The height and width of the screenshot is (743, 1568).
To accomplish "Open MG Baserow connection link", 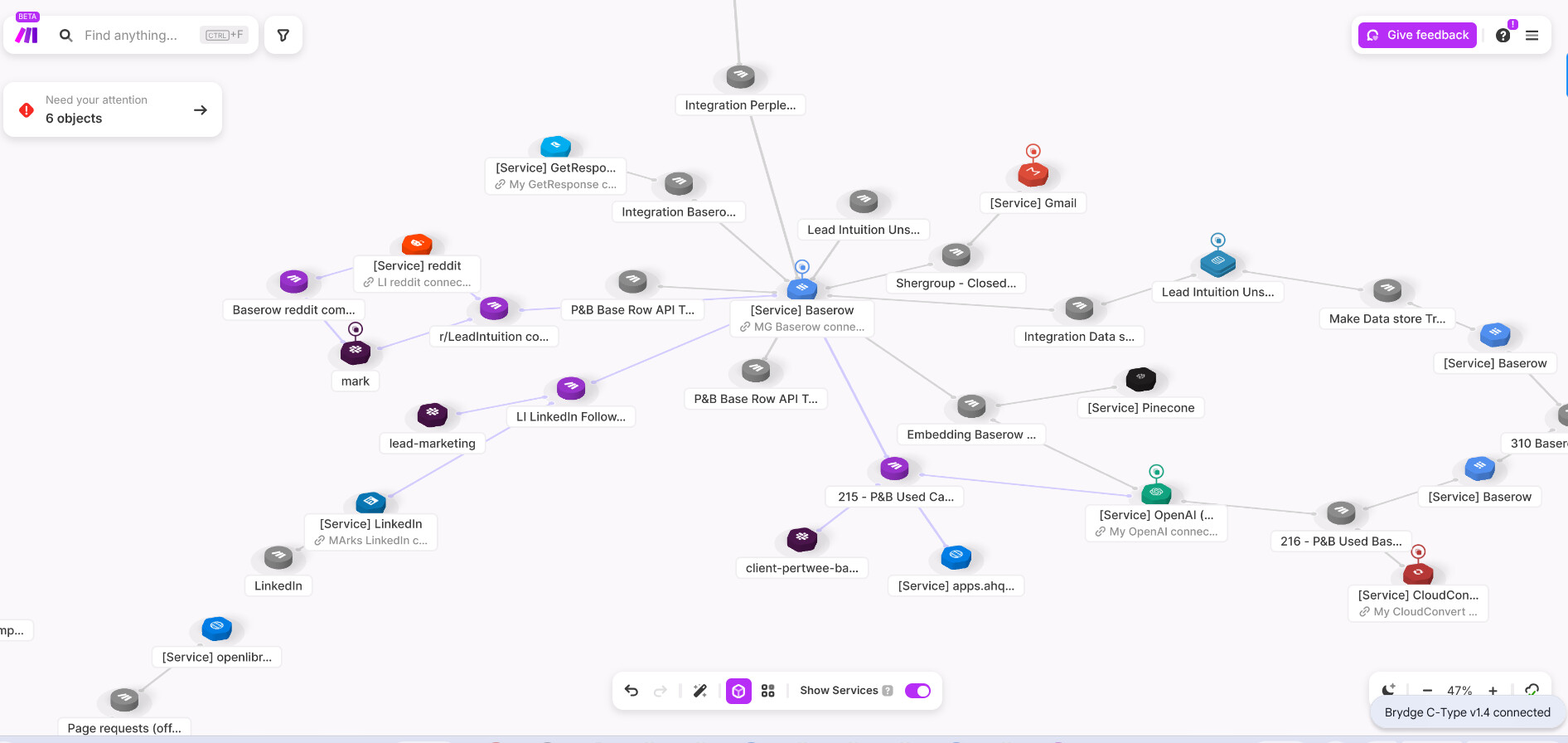I will (801, 327).
